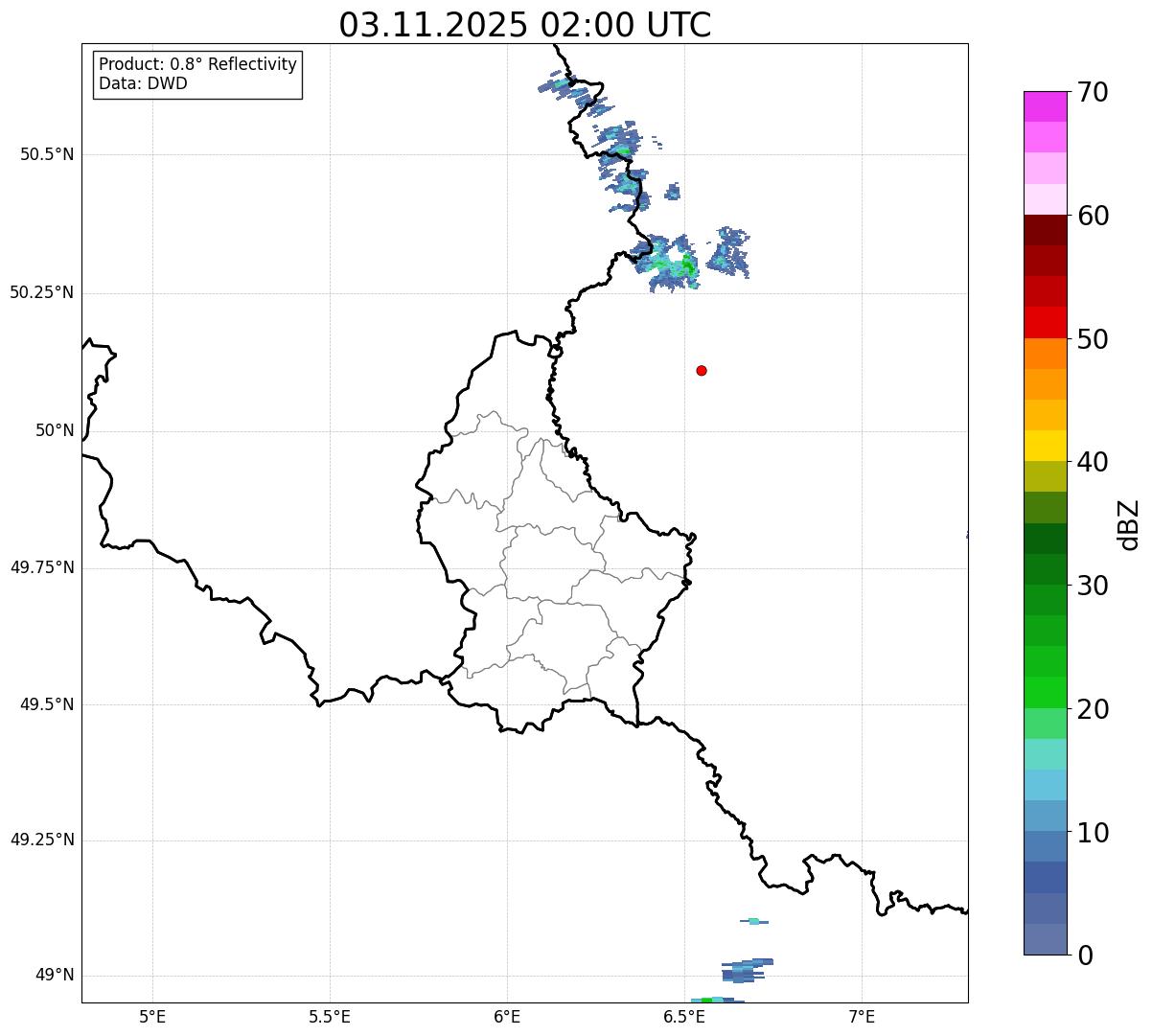Viewport: 1152px width, 1036px height.
Task: Click the 50°N latitude label
Action: point(55,430)
